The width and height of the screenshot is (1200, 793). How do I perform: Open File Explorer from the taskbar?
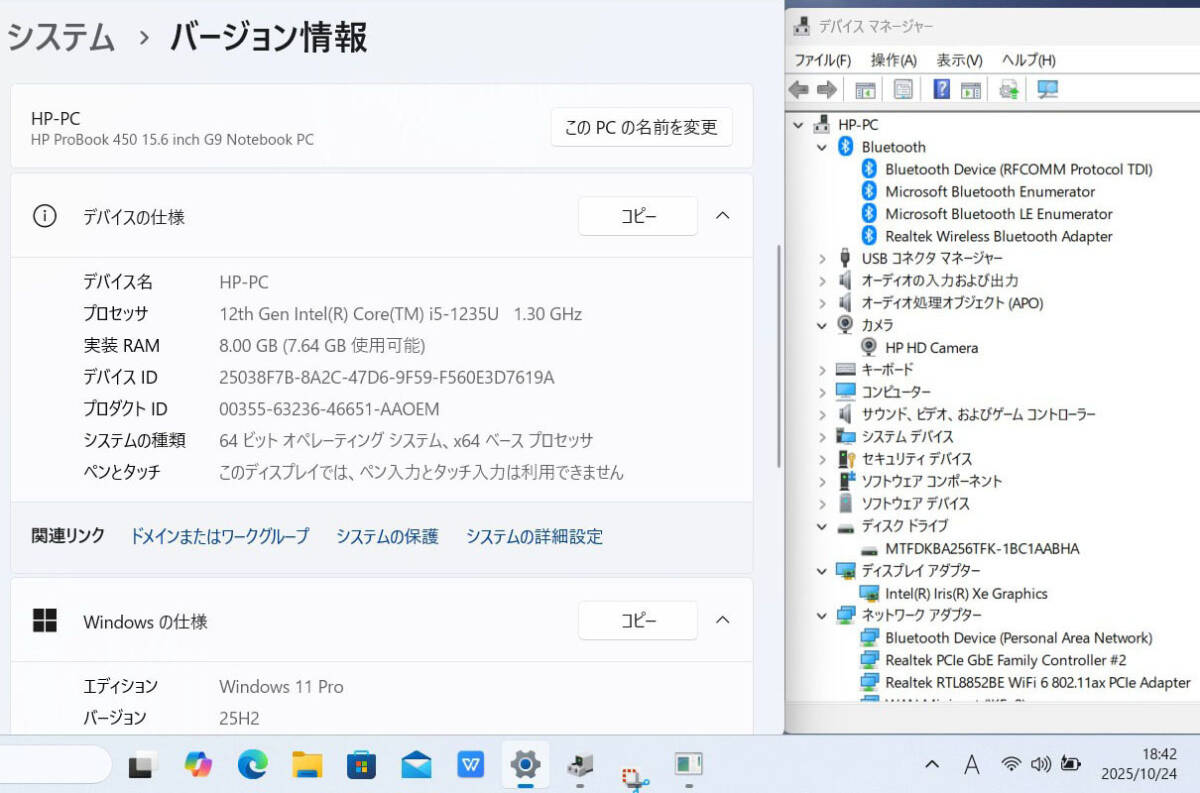(x=307, y=765)
